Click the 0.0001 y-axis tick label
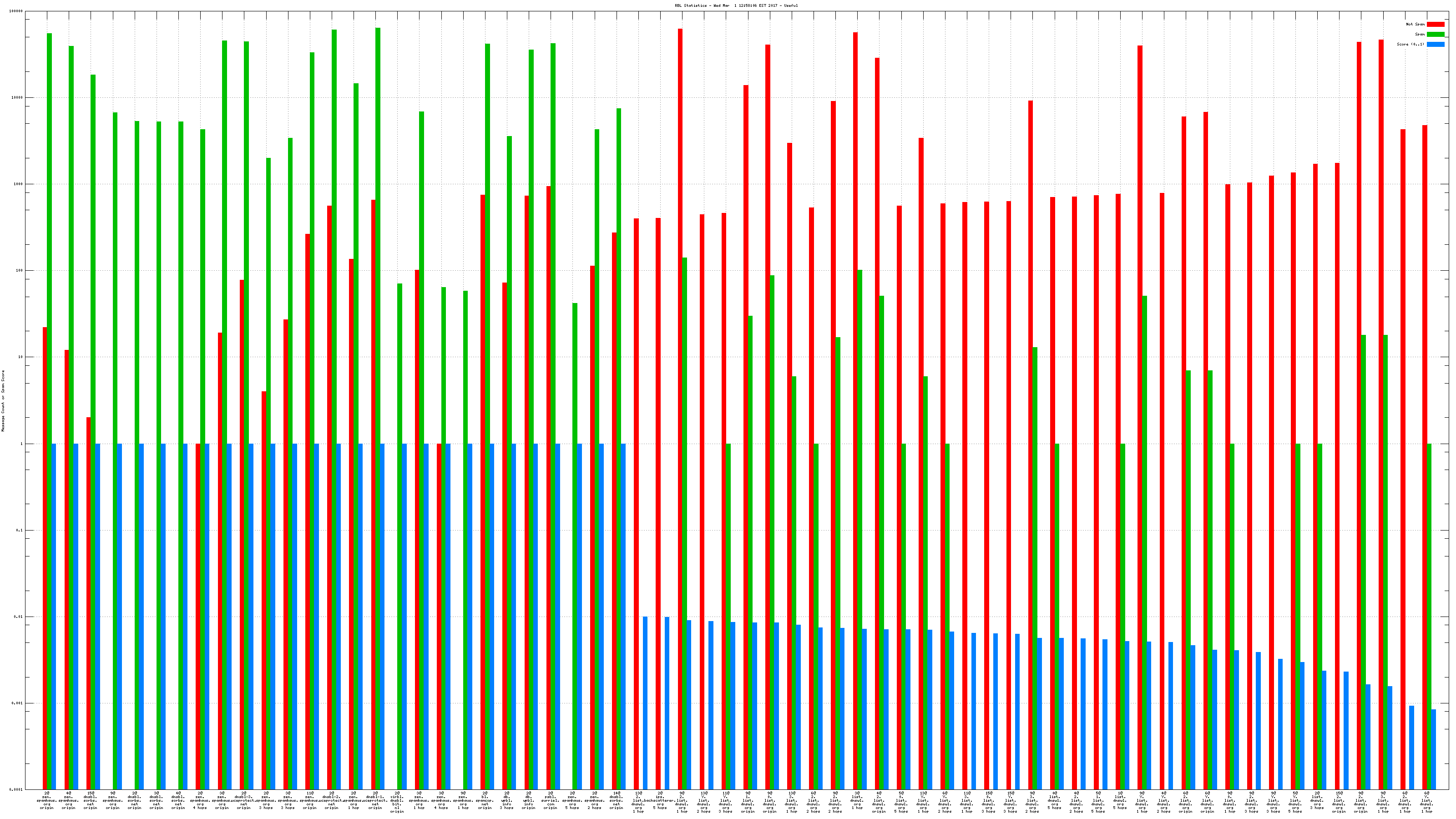 tap(17, 789)
